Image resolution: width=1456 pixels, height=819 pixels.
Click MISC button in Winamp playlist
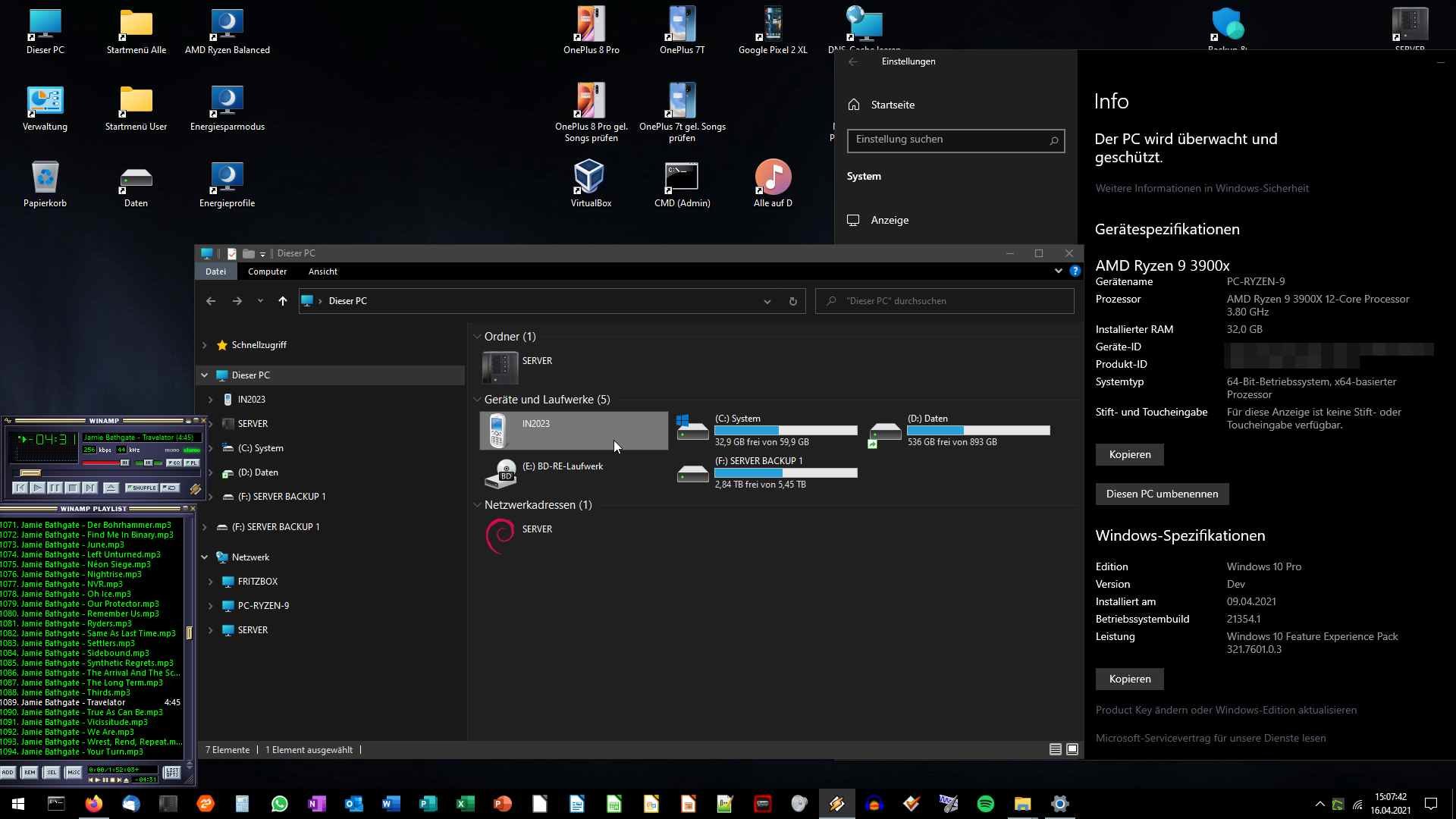74,772
